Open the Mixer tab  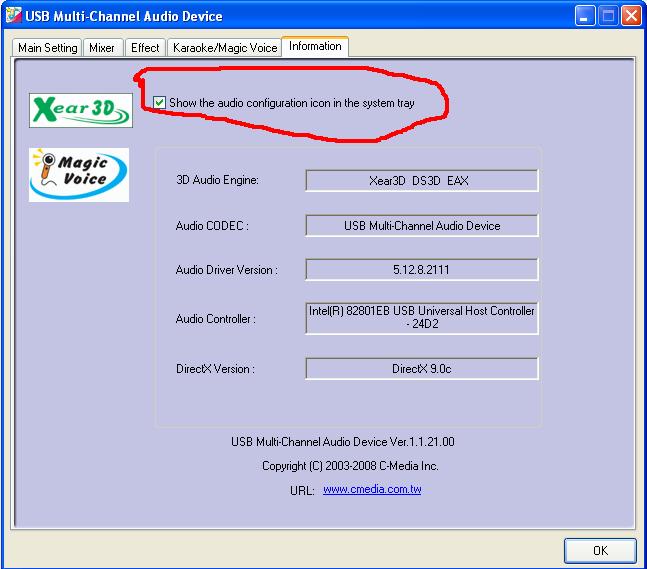click(102, 48)
